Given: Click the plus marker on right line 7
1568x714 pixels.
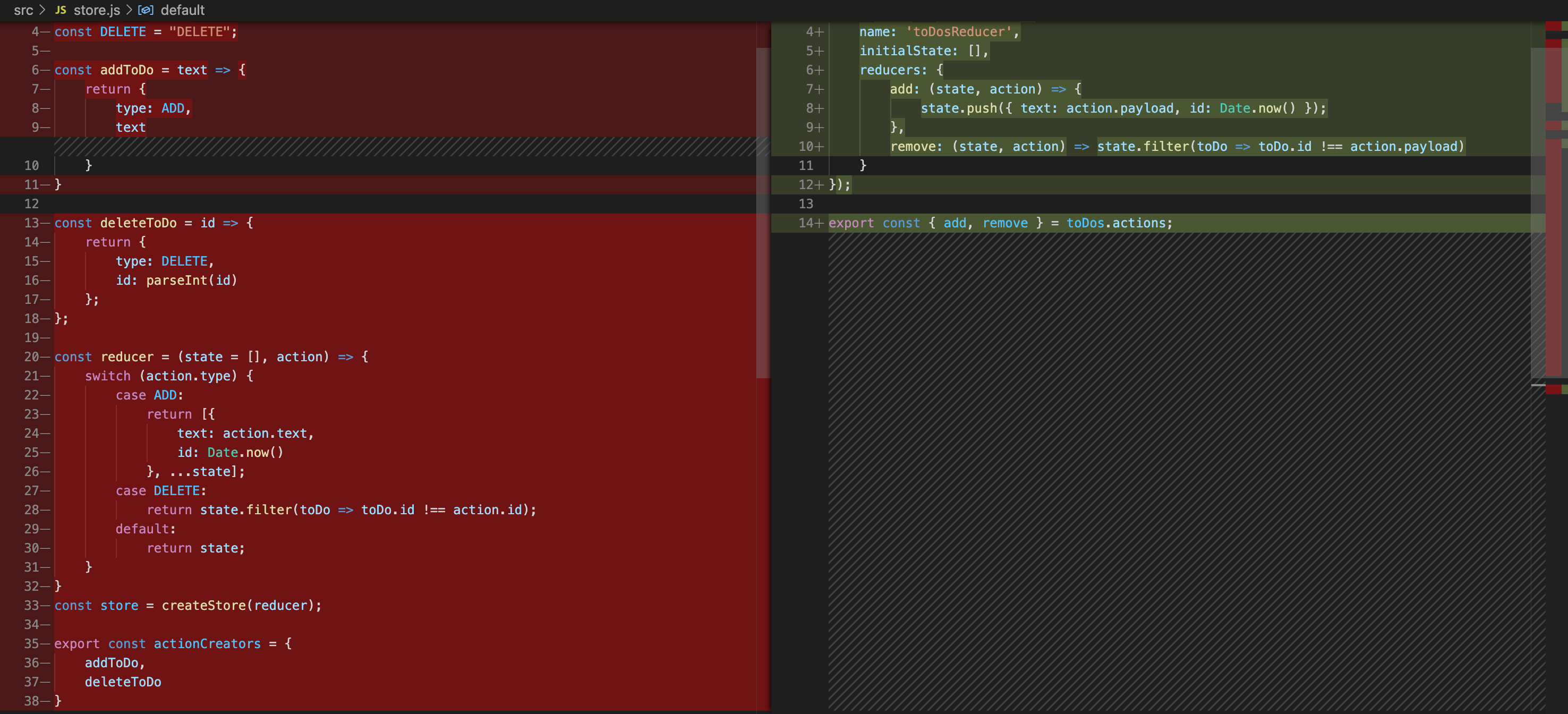Looking at the screenshot, I should [x=820, y=89].
